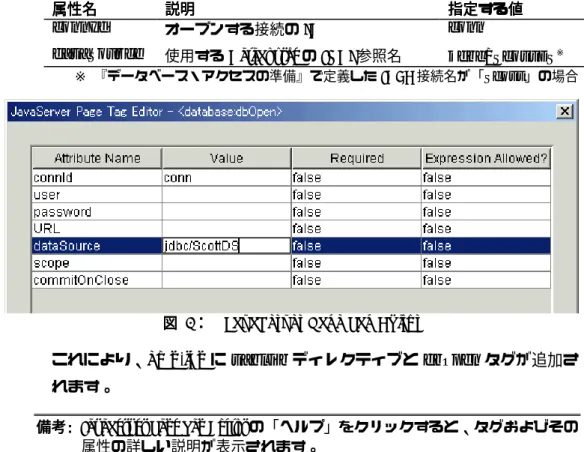Image resolution: width=584 pixels, height=452 pixels.
Task: Click the Value cell for scope
Action: click(226, 263)
